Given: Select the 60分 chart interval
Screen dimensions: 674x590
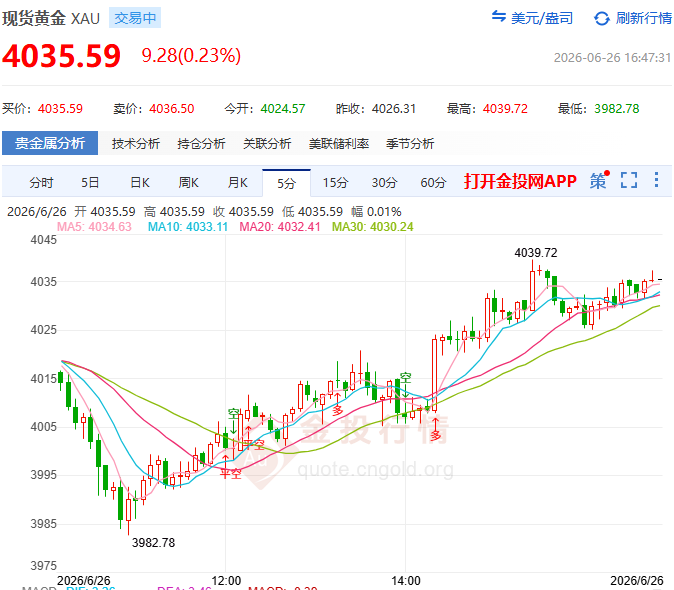Looking at the screenshot, I should coord(433,183).
